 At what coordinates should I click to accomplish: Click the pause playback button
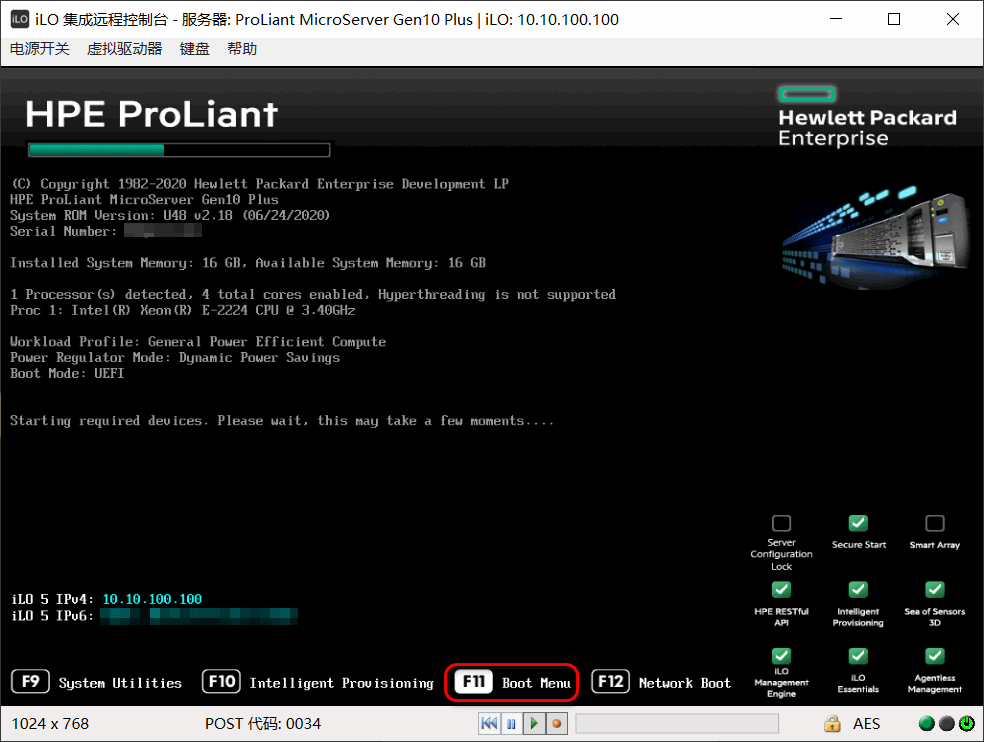[x=511, y=724]
